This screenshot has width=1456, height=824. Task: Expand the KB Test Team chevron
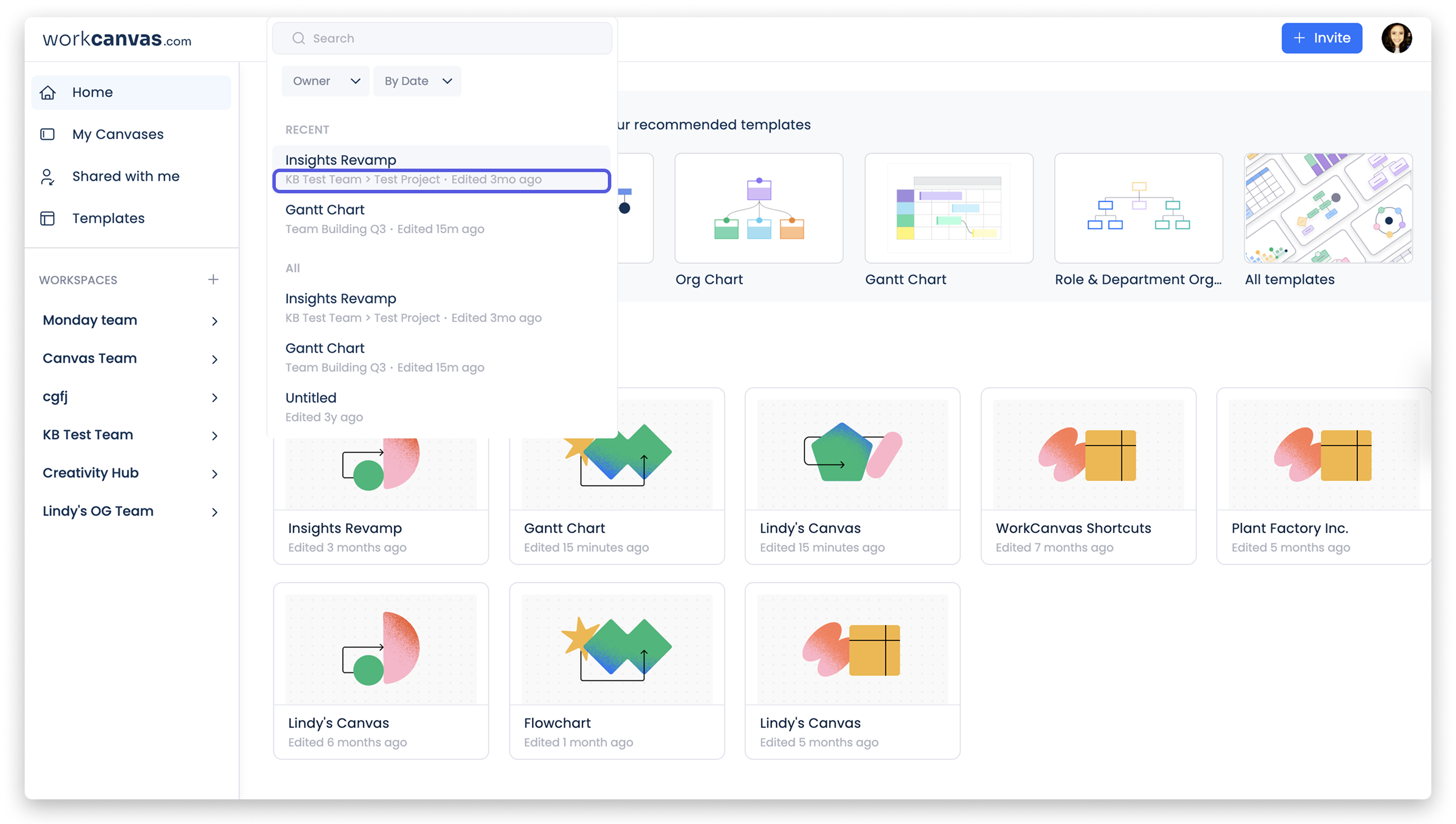(x=215, y=435)
